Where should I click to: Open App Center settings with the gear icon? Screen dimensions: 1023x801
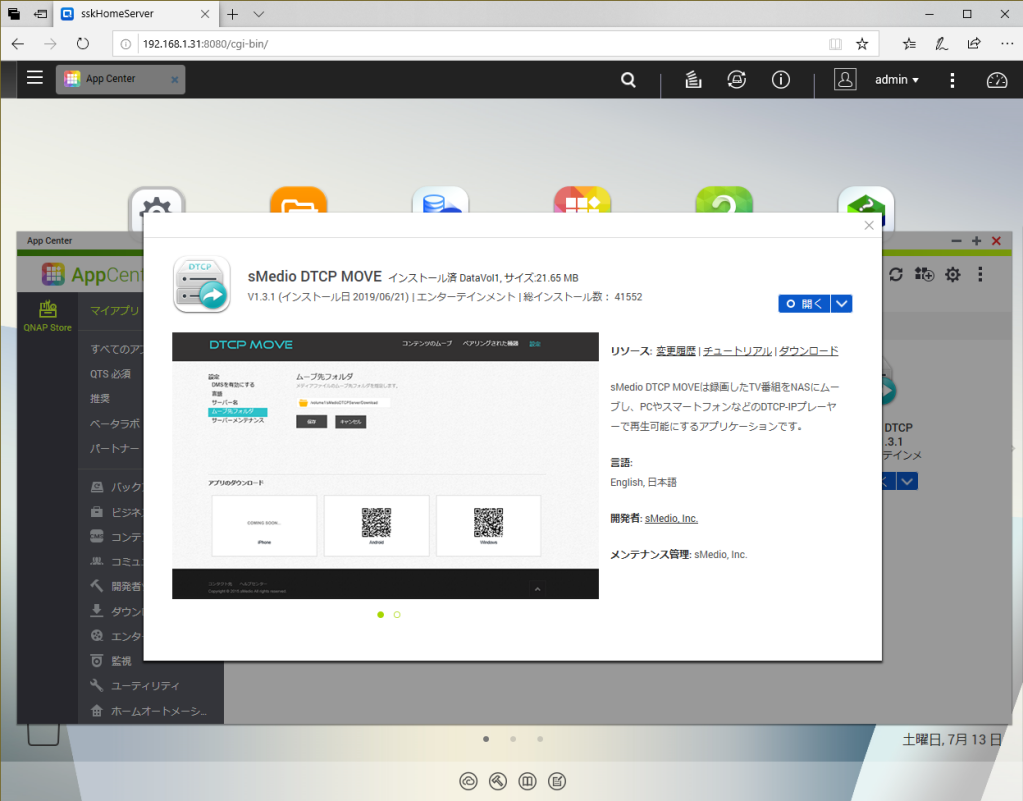pyautogui.click(x=952, y=274)
